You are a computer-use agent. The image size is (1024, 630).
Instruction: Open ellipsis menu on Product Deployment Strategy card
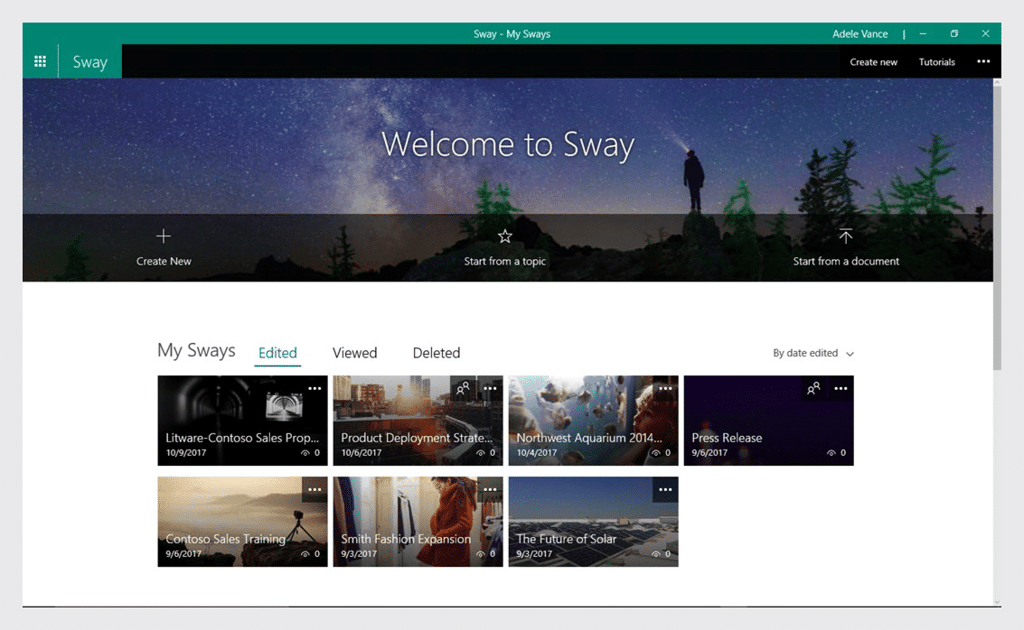tap(490, 388)
